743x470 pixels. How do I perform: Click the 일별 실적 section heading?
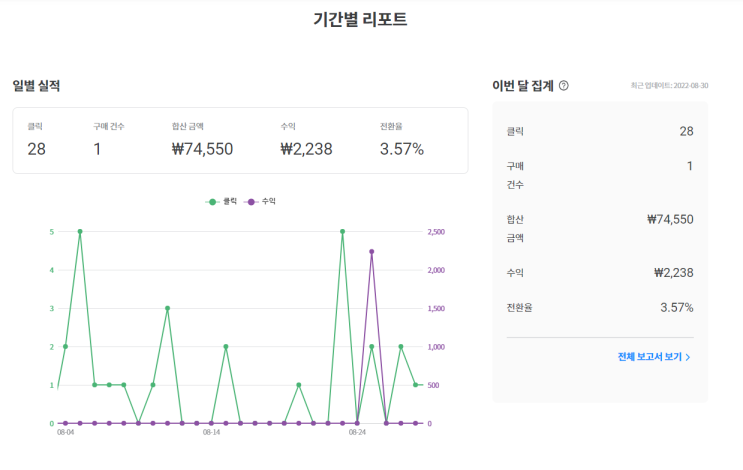click(36, 86)
